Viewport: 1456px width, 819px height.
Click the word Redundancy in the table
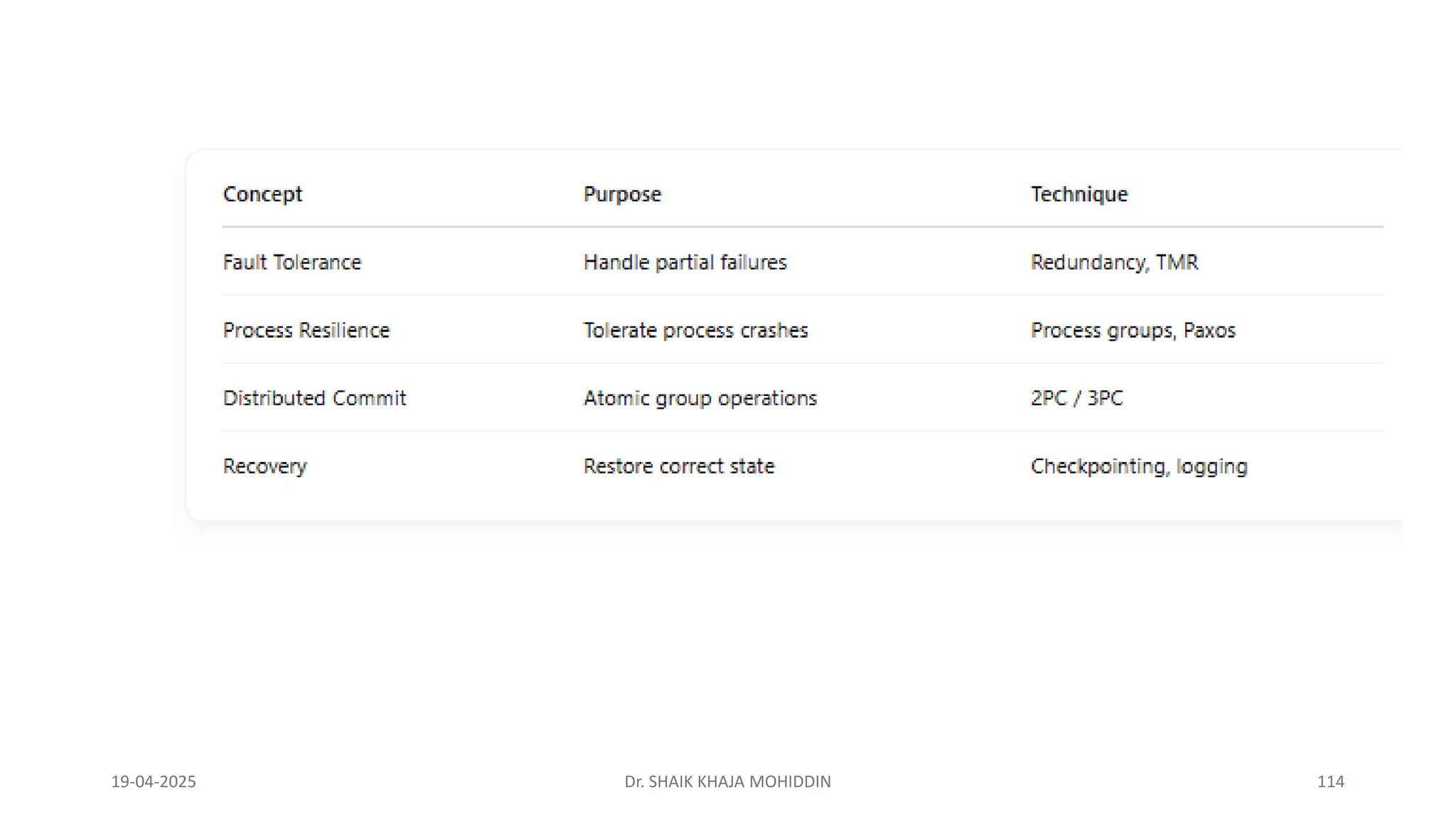[1087, 262]
